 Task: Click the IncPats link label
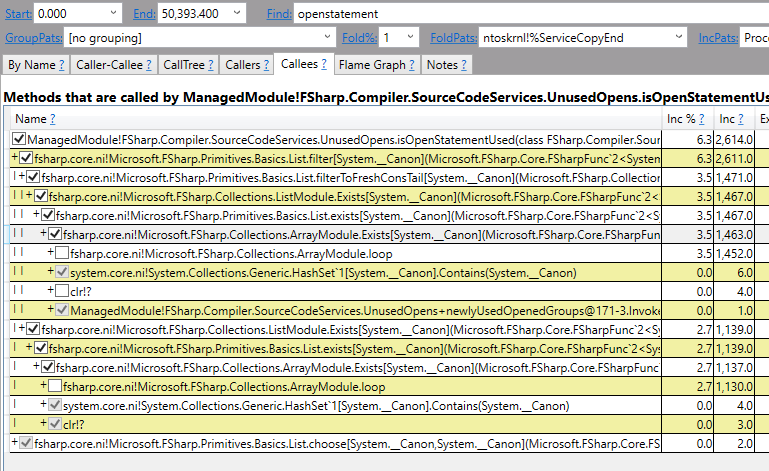point(718,38)
